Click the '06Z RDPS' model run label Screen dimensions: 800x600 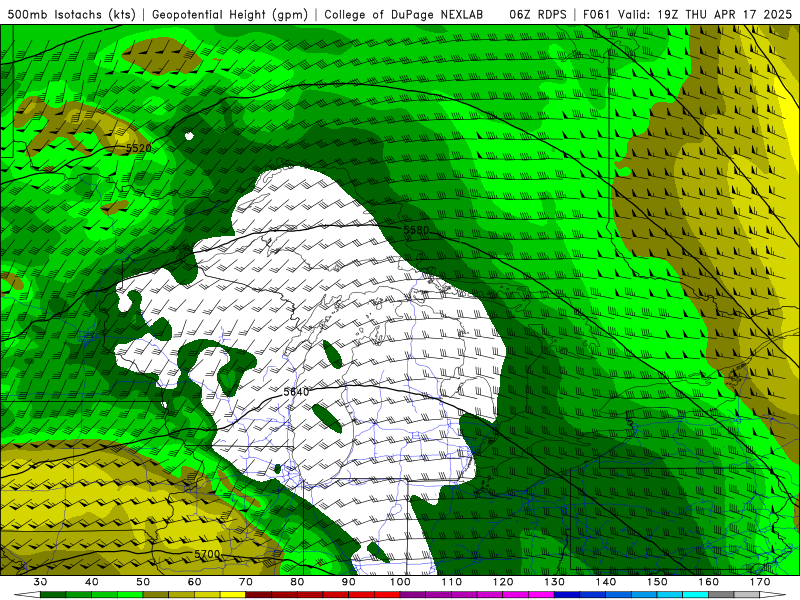pos(538,15)
